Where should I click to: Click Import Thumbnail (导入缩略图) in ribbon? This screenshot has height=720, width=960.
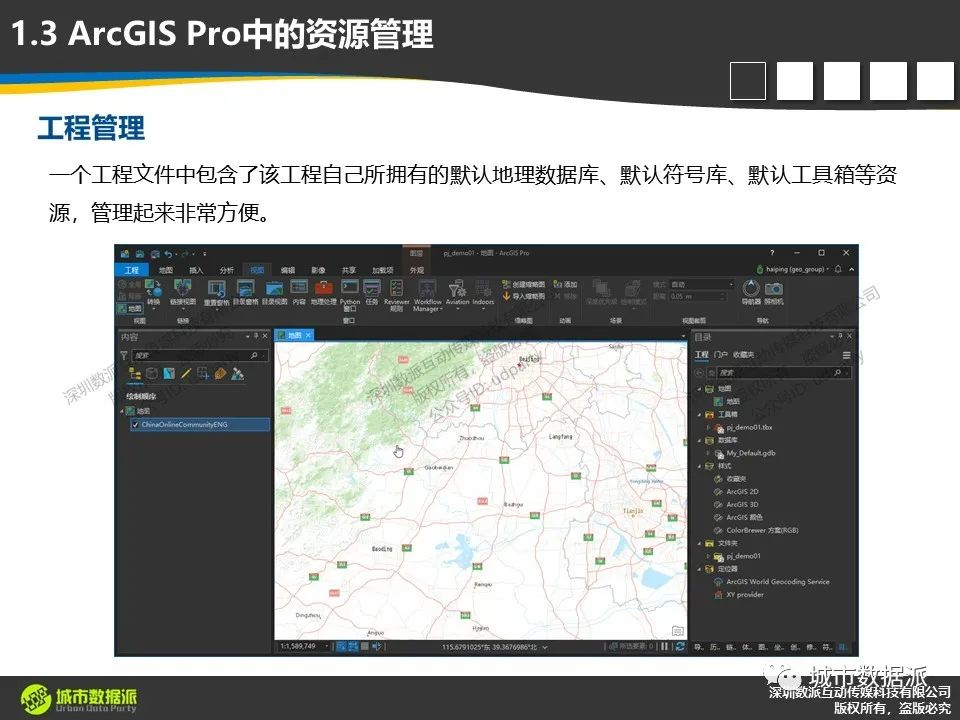[523, 296]
